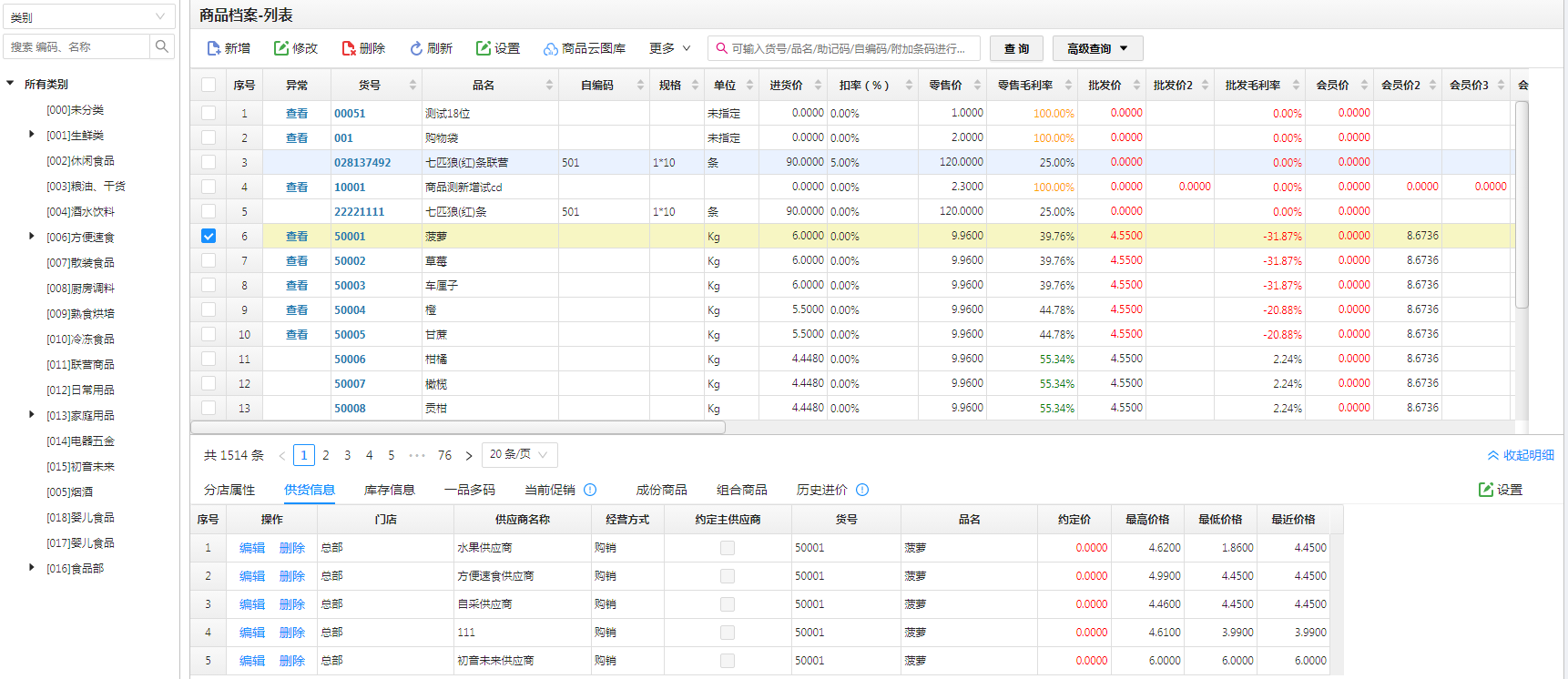Select [002]休闲食品 in category tree
Screen dimensions: 1568x679
click(80, 160)
